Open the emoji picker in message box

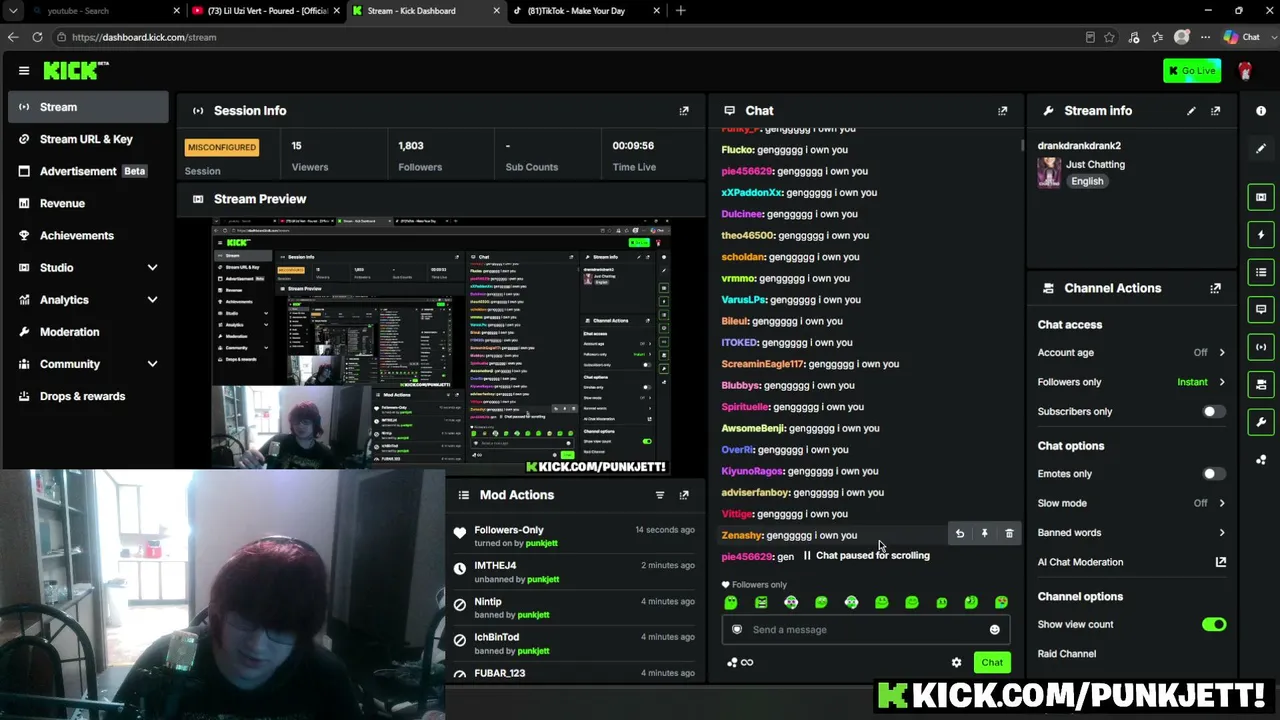click(994, 630)
